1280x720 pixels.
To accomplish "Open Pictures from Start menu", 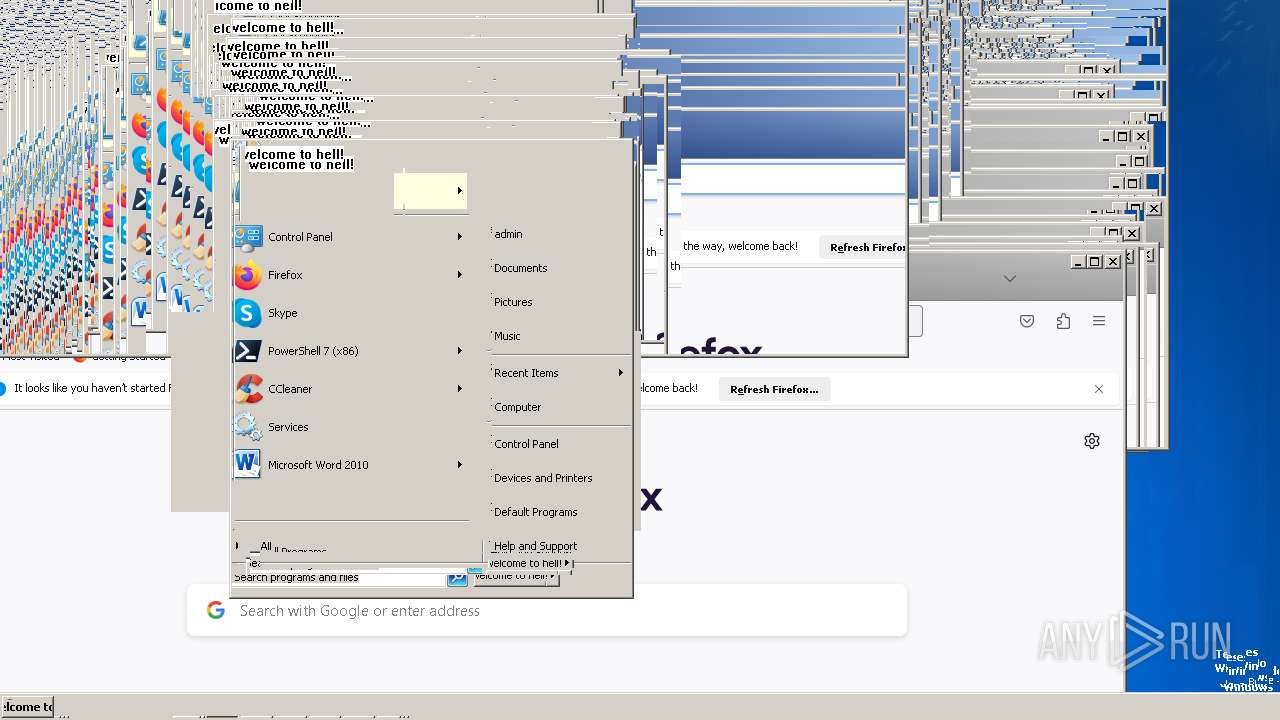I will (x=513, y=302).
